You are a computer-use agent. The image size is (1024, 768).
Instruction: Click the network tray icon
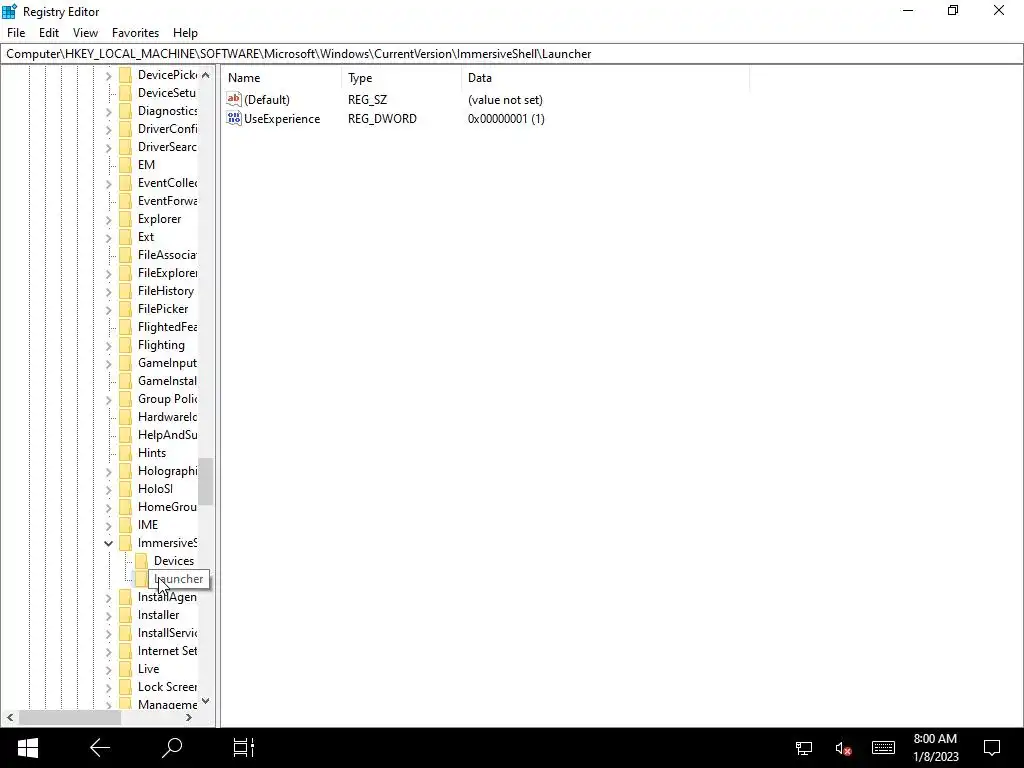[x=804, y=748]
